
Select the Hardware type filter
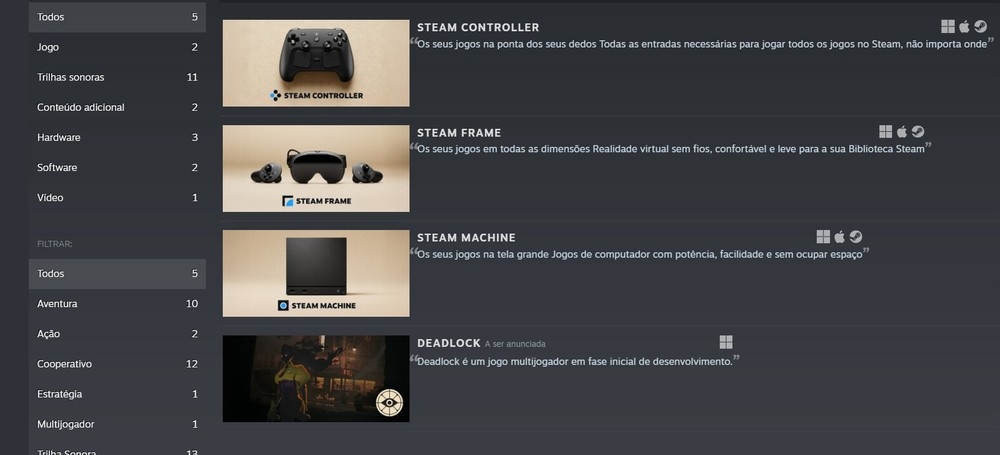pos(117,137)
